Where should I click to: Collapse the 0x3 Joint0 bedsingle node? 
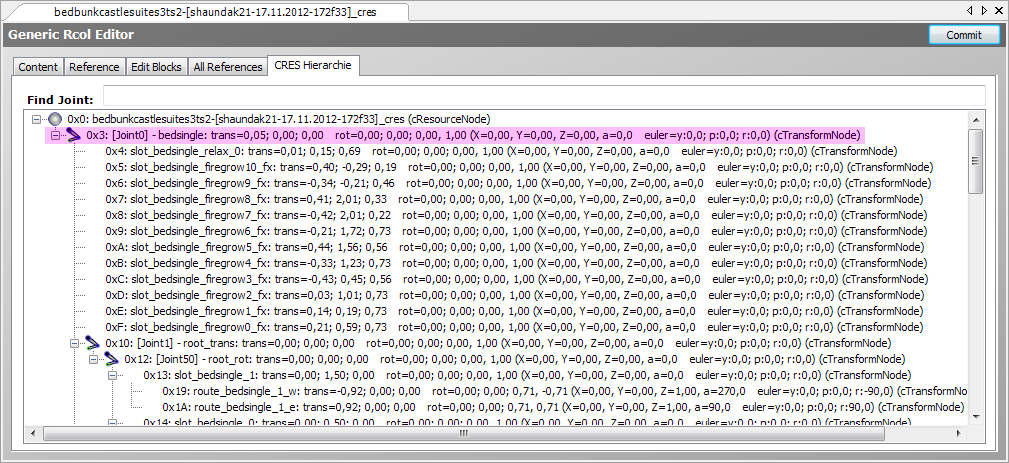point(57,135)
